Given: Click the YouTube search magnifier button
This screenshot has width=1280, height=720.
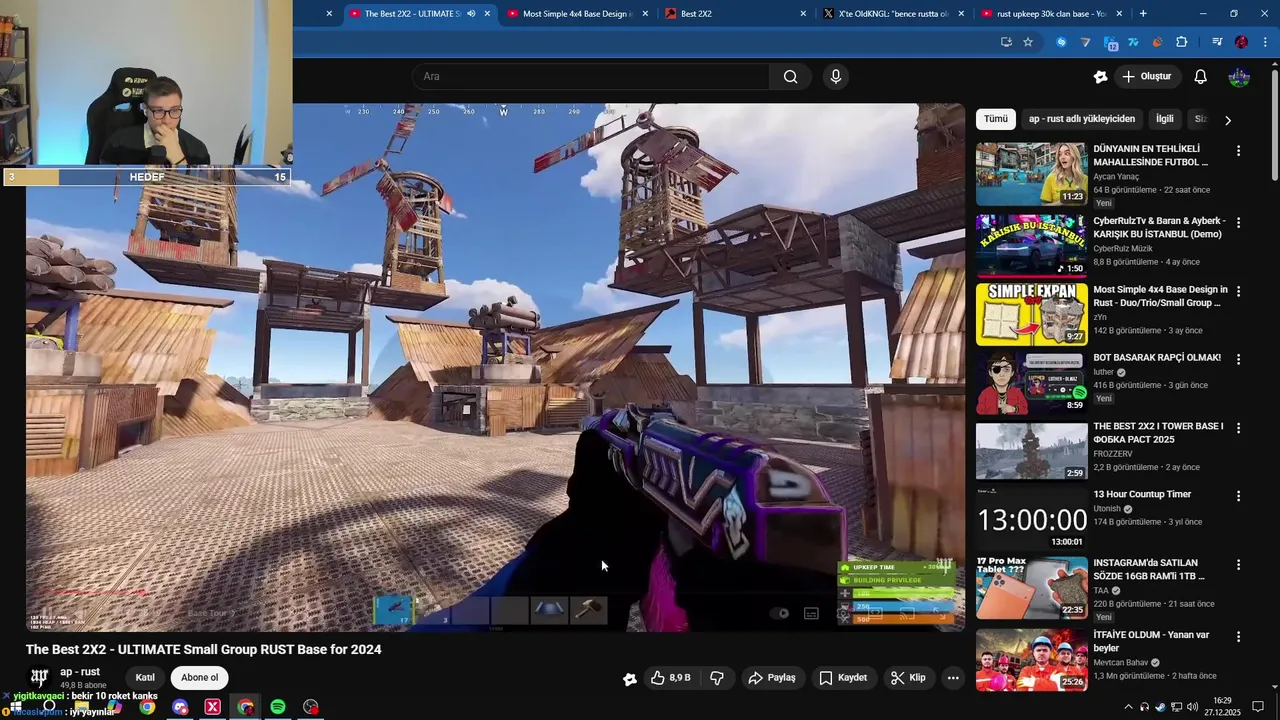Looking at the screenshot, I should 790,77.
